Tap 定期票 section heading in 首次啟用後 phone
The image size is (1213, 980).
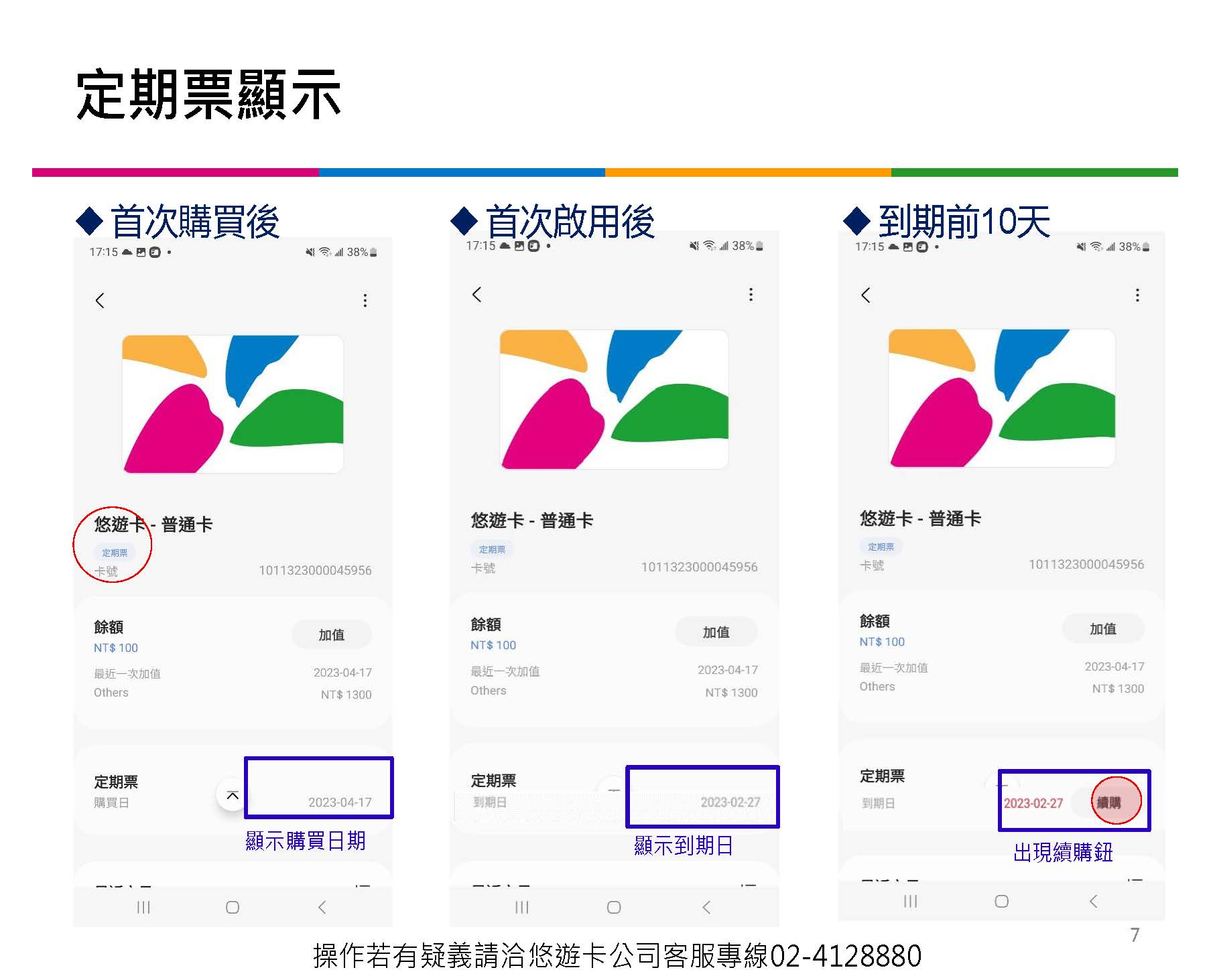point(493,780)
